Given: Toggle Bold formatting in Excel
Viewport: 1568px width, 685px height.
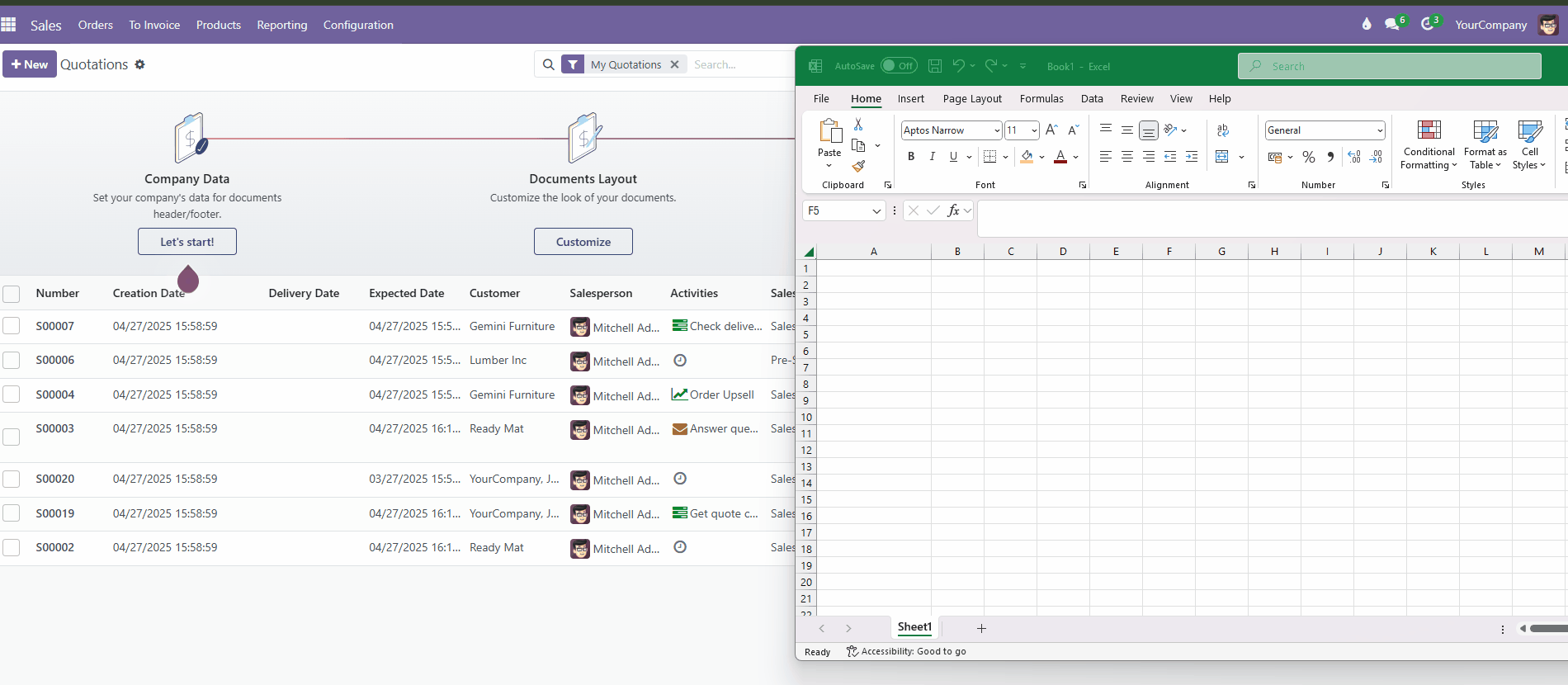Looking at the screenshot, I should (x=911, y=156).
